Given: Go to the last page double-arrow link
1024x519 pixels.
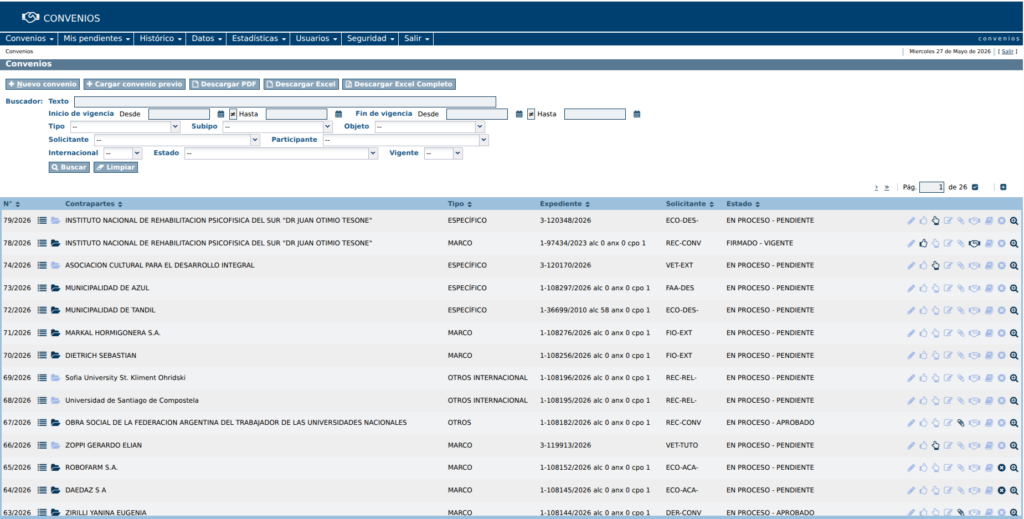Looking at the screenshot, I should [x=886, y=188].
